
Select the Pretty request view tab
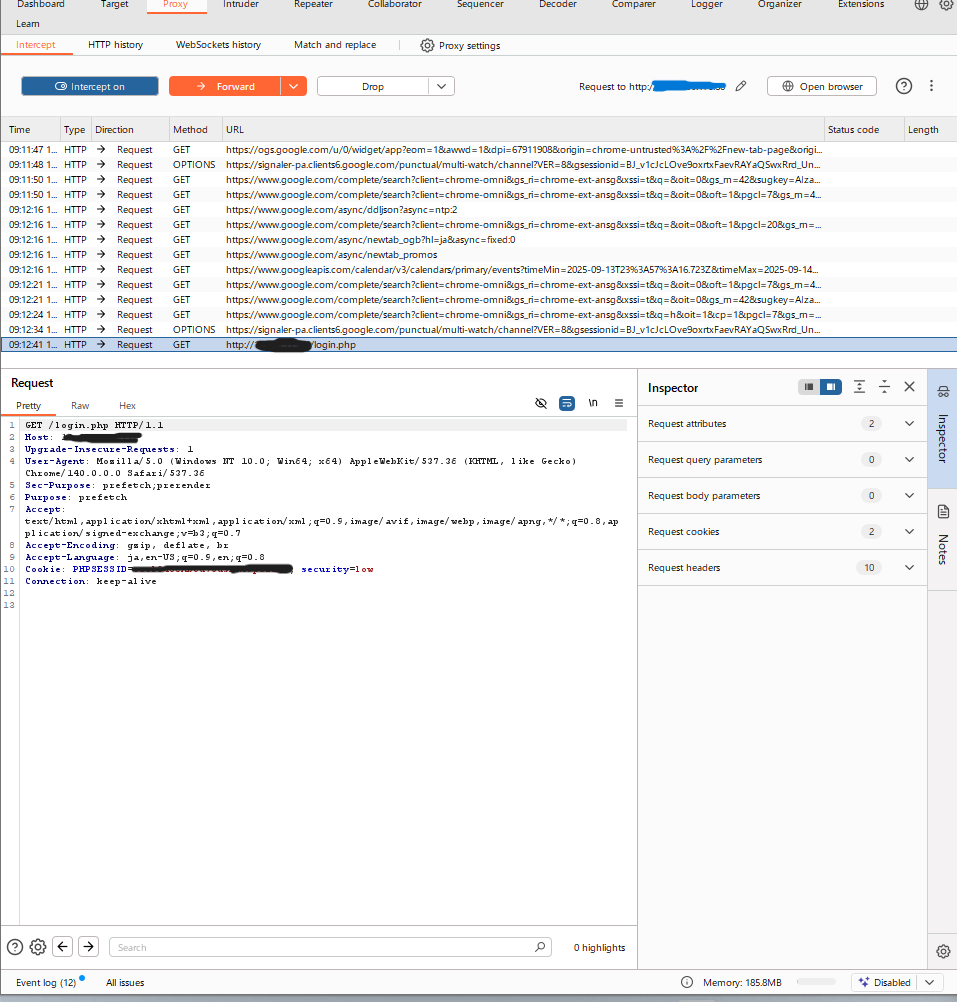(x=29, y=406)
